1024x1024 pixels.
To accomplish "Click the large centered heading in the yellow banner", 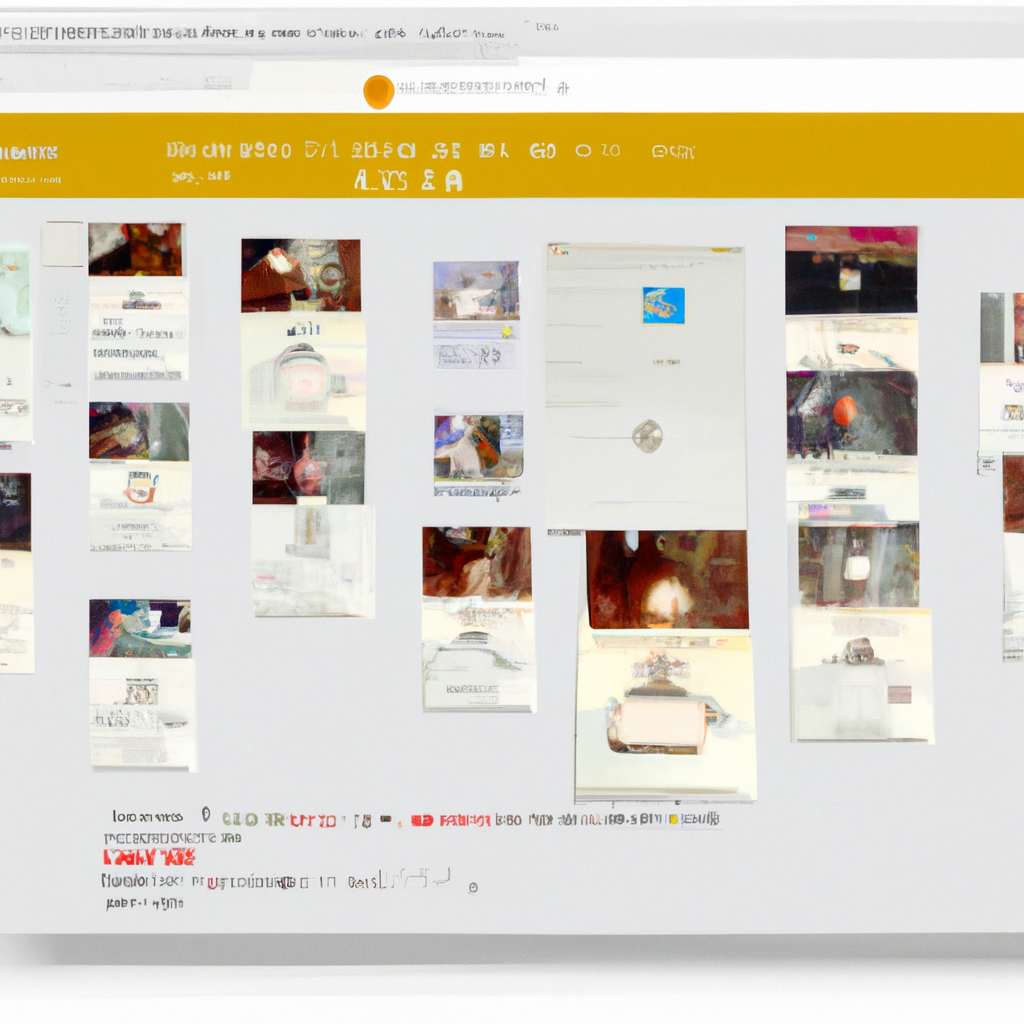I will coord(408,180).
